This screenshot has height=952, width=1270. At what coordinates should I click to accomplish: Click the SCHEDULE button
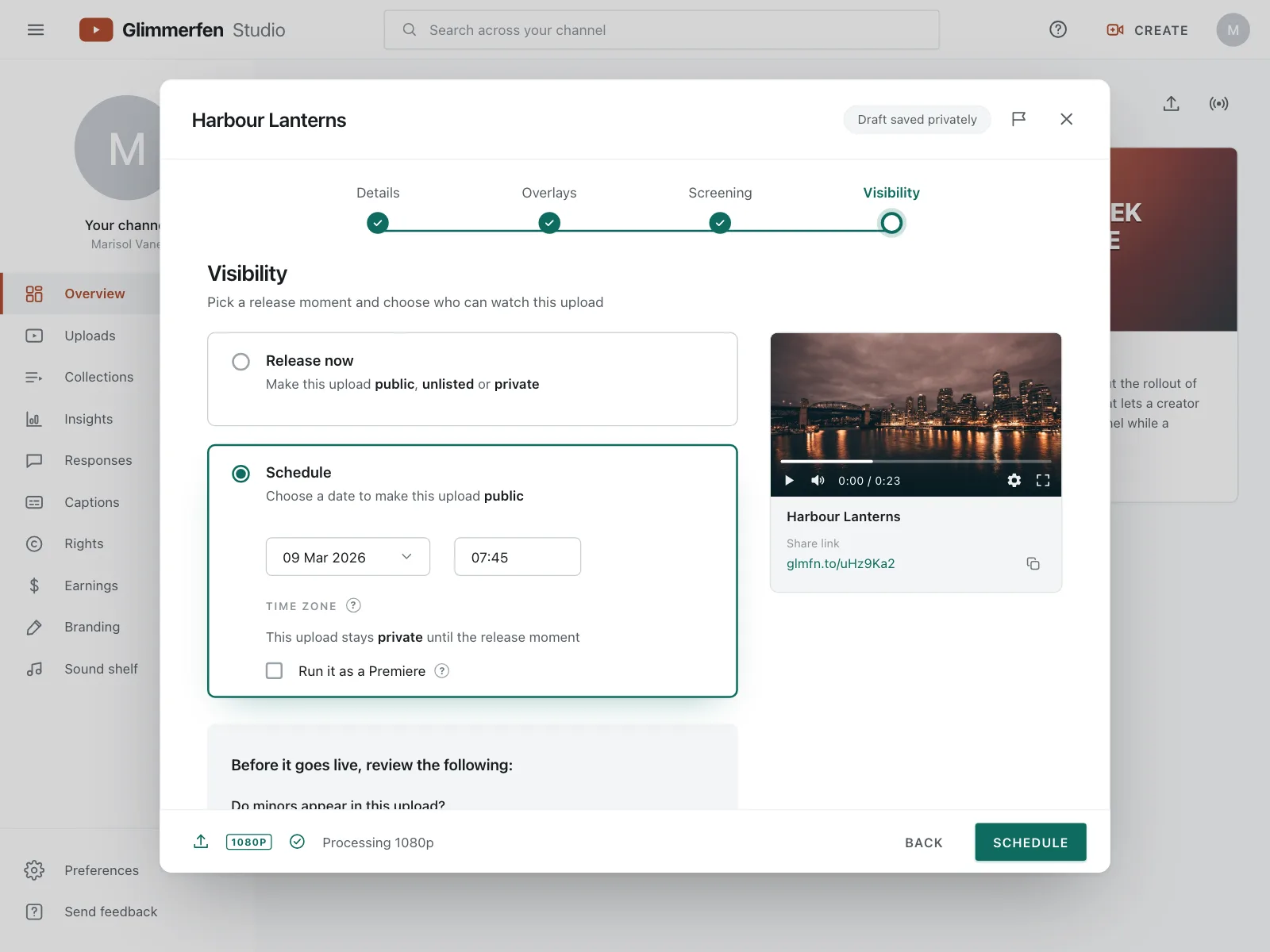click(1030, 843)
